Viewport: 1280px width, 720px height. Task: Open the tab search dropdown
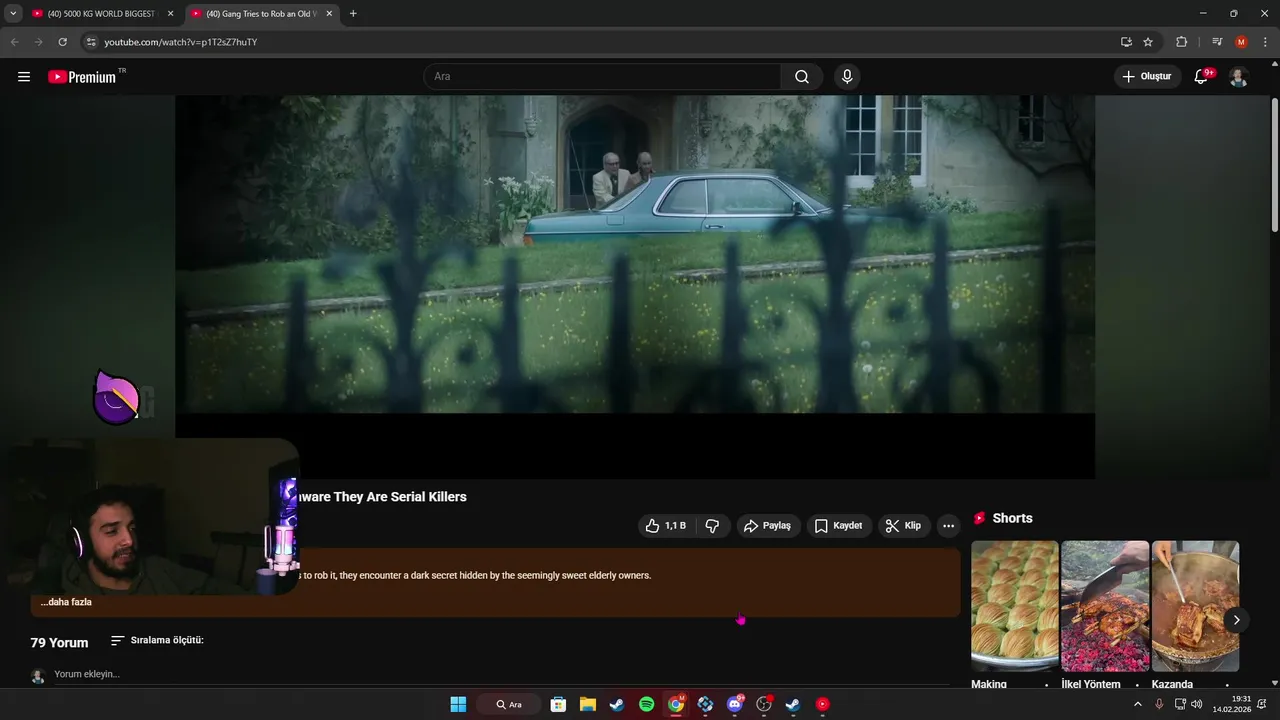(x=13, y=14)
